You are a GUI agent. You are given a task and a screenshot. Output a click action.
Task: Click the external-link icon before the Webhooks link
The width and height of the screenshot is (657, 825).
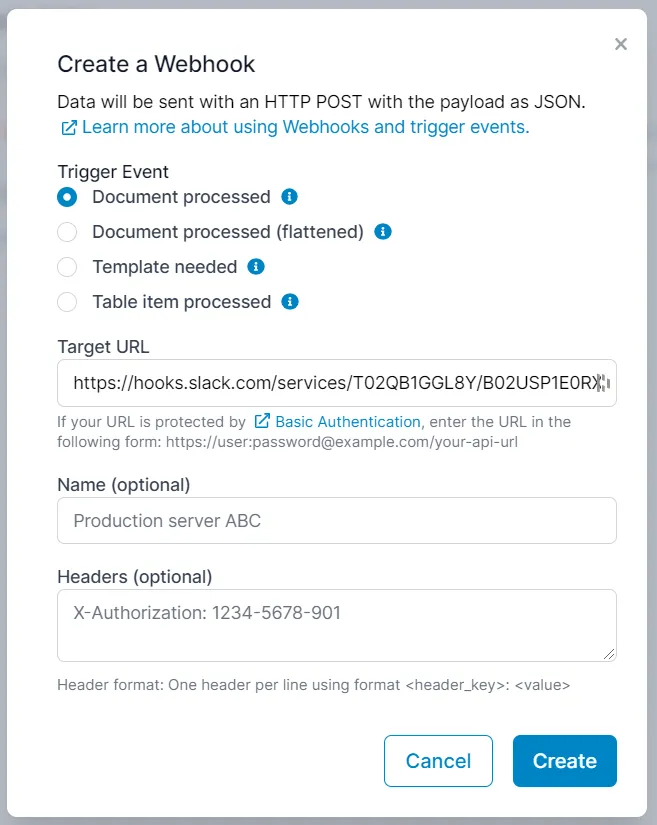(68, 127)
